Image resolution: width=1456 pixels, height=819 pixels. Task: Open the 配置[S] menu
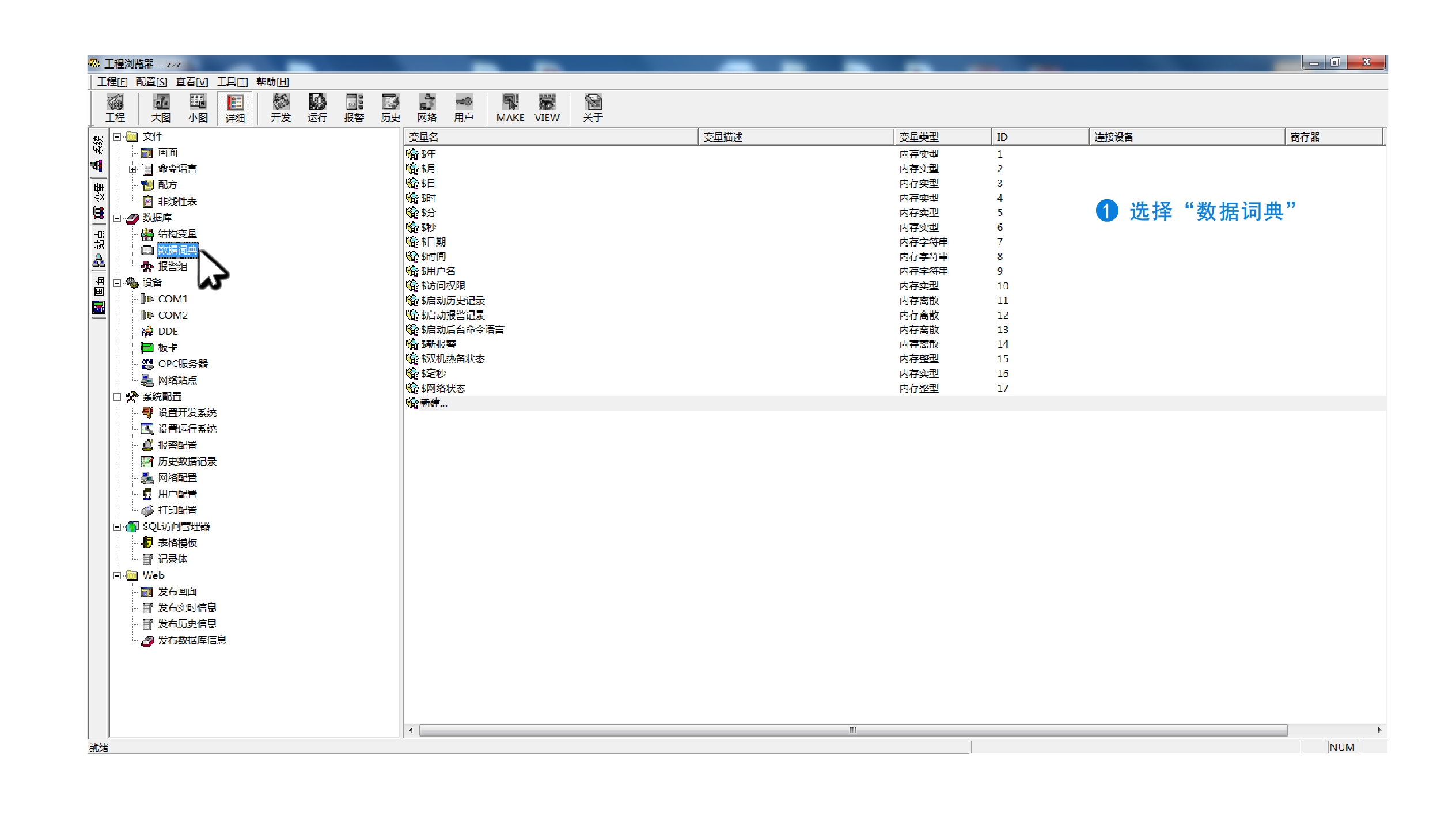click(151, 82)
